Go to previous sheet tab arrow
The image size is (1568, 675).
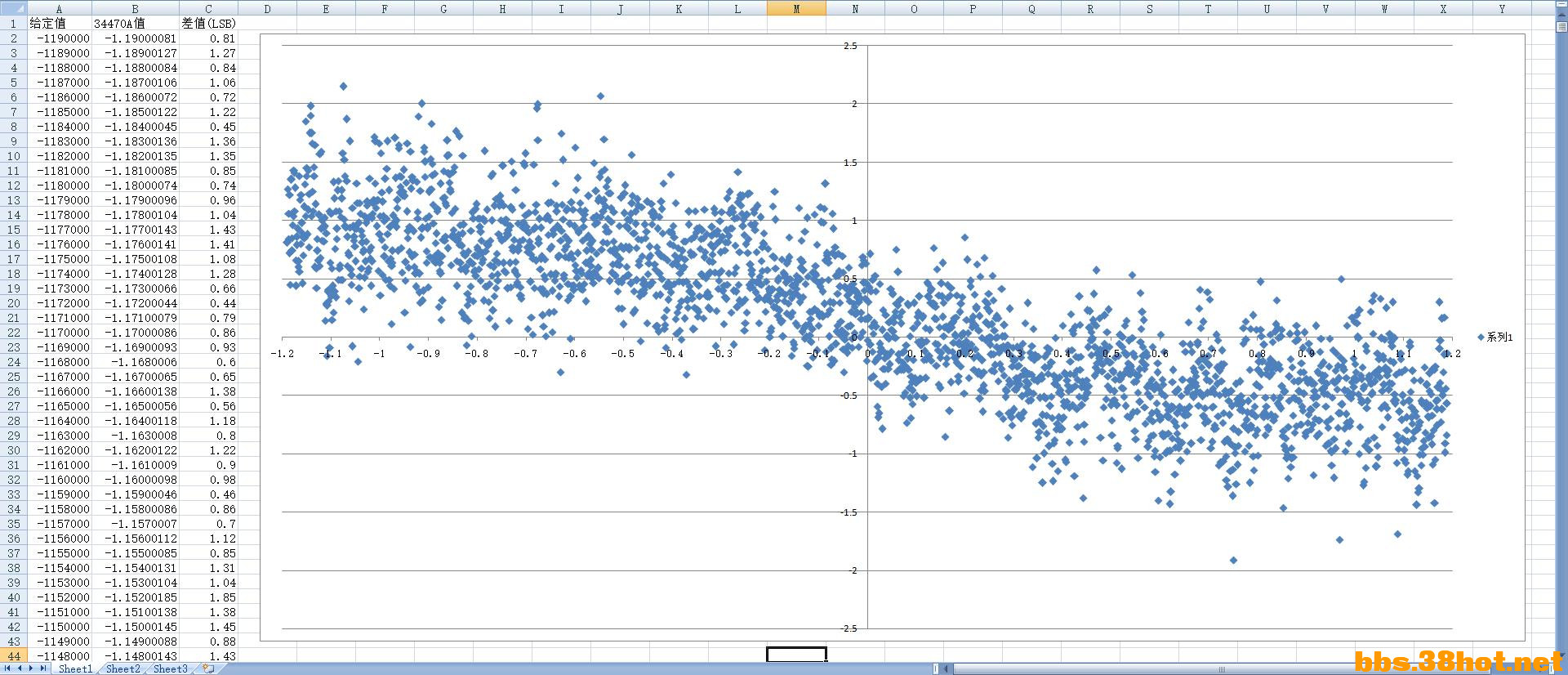[x=20, y=668]
